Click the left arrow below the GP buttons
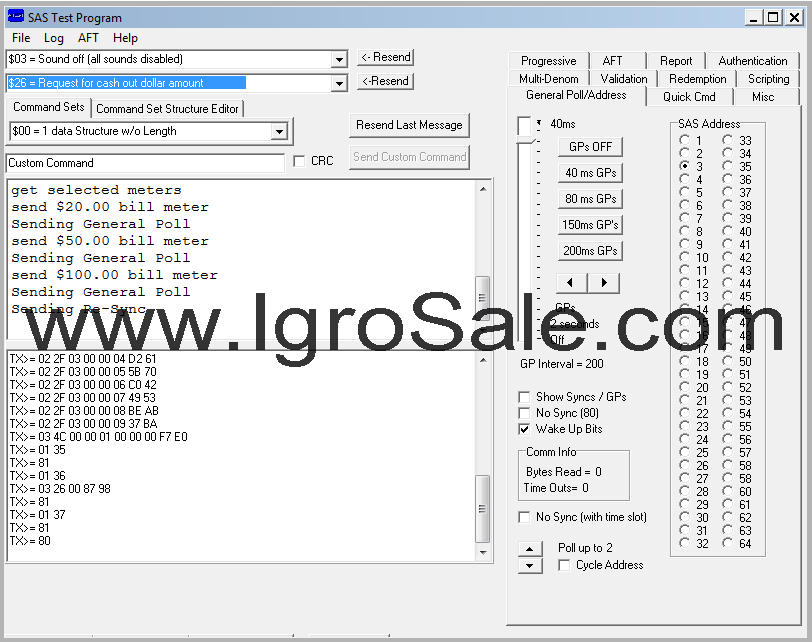The height and width of the screenshot is (642, 812). pyautogui.click(x=571, y=283)
